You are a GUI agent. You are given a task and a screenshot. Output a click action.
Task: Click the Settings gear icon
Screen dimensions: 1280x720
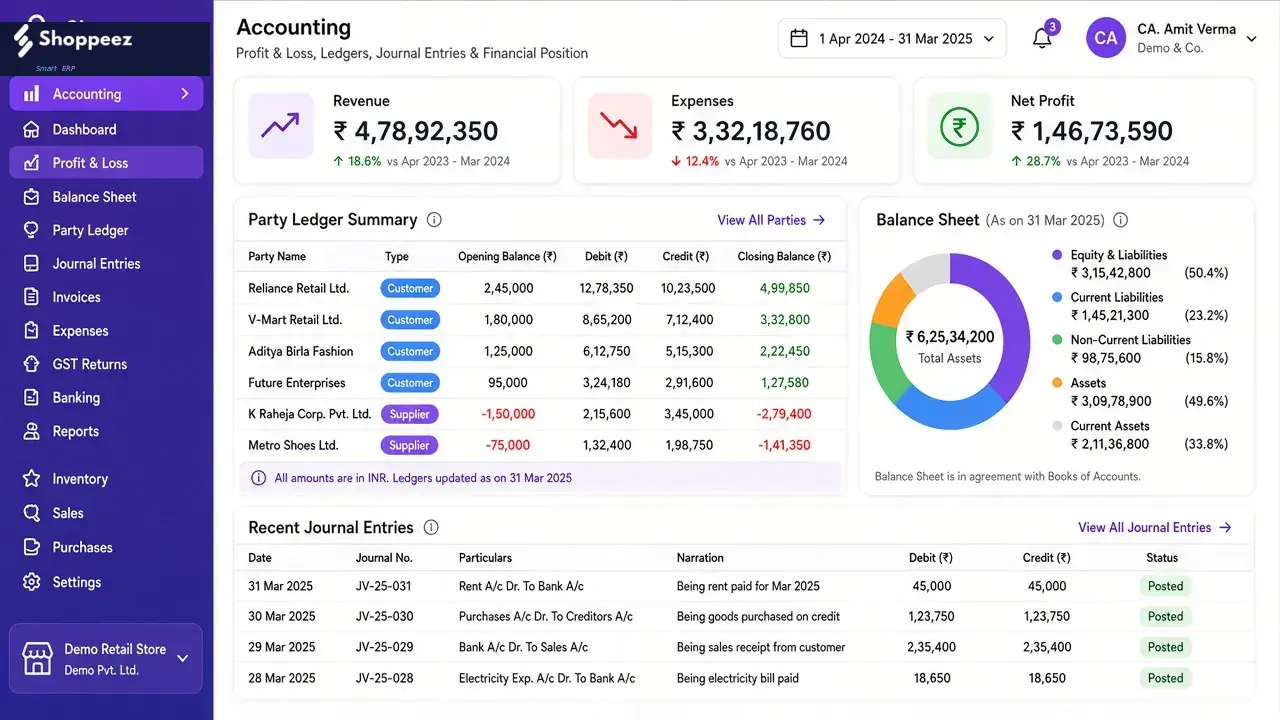click(x=32, y=582)
